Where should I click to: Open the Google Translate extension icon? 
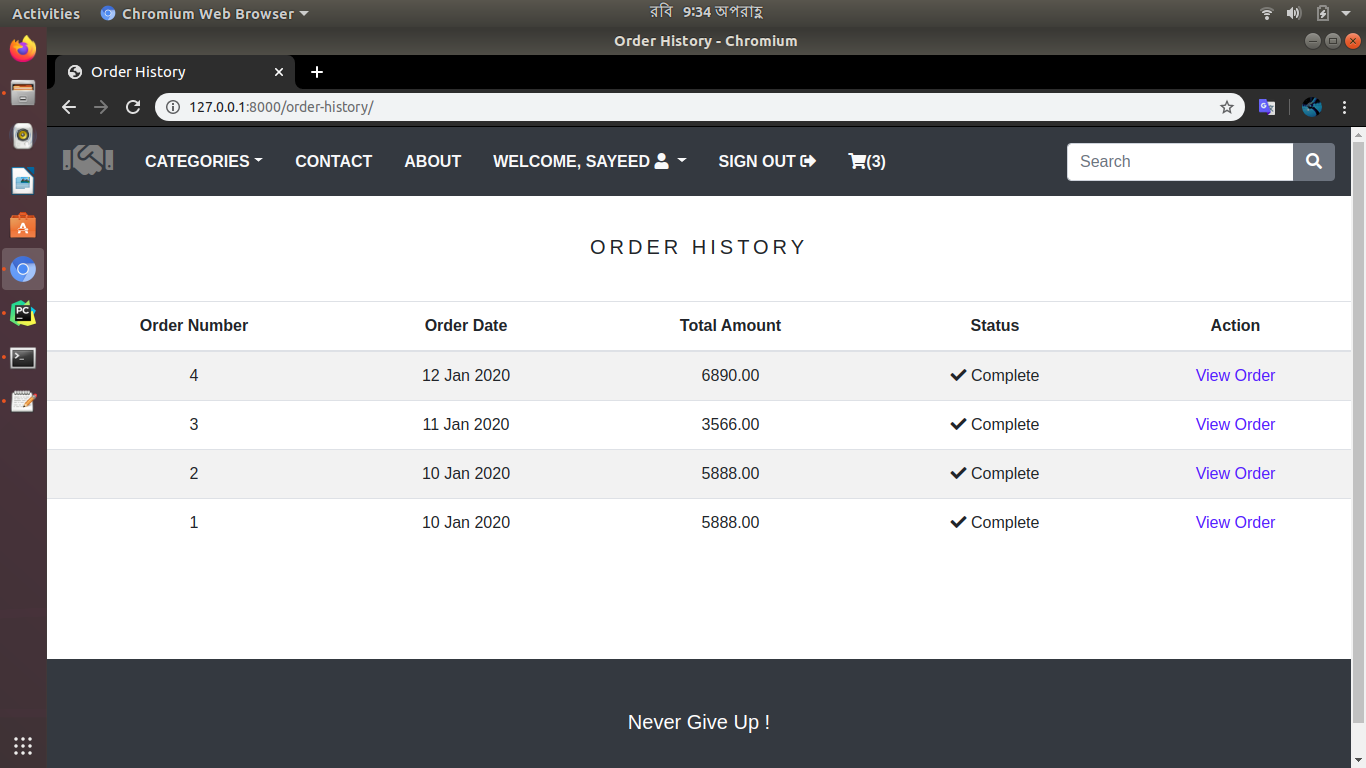pyautogui.click(x=1267, y=107)
